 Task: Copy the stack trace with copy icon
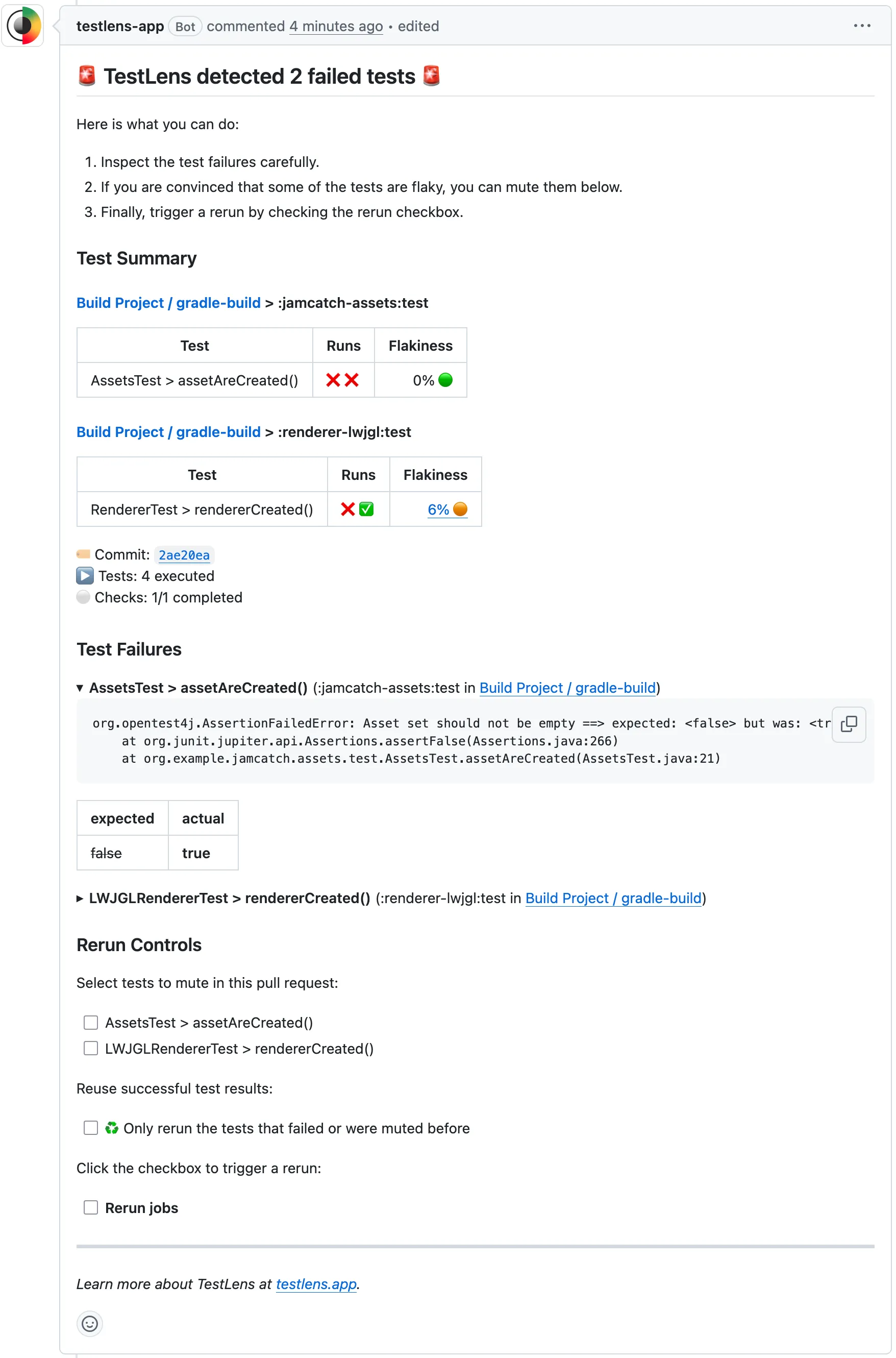click(x=849, y=724)
